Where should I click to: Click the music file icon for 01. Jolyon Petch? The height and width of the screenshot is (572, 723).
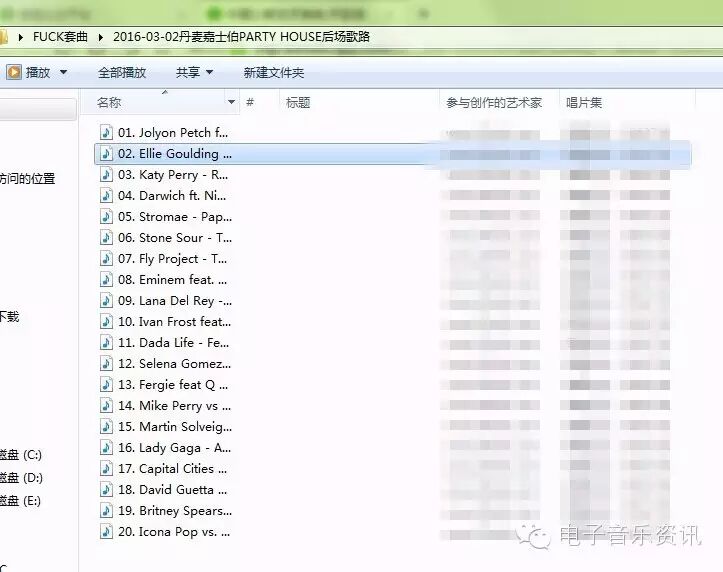[x=107, y=132]
